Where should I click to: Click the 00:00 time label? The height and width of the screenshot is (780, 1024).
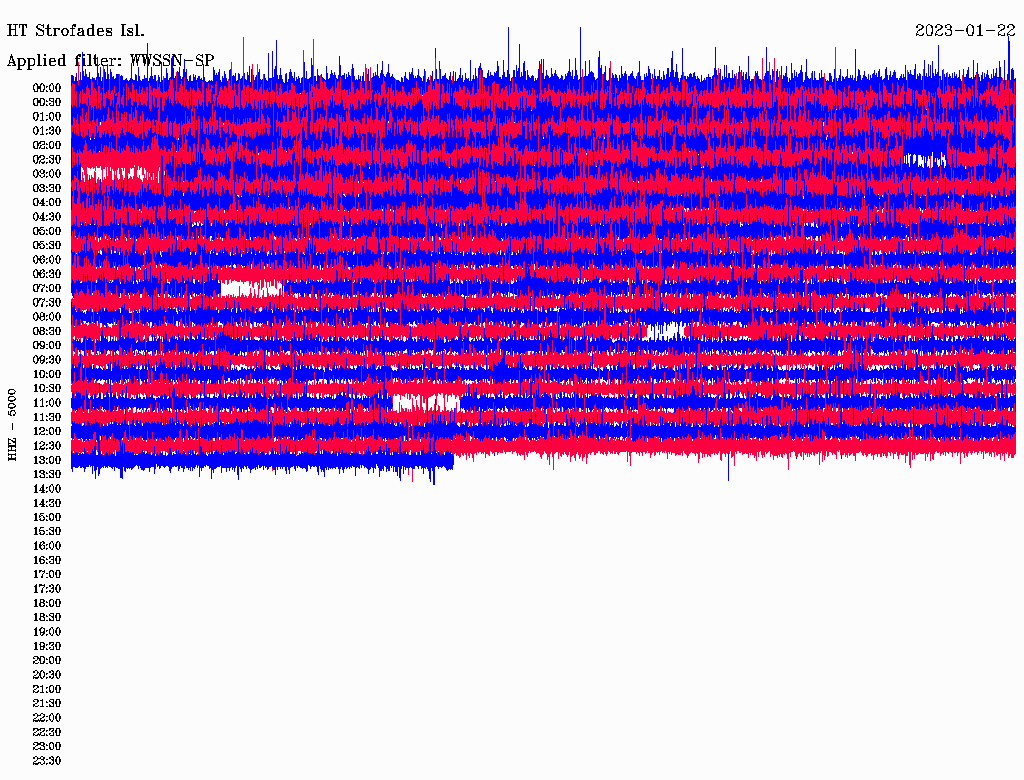tap(47, 88)
